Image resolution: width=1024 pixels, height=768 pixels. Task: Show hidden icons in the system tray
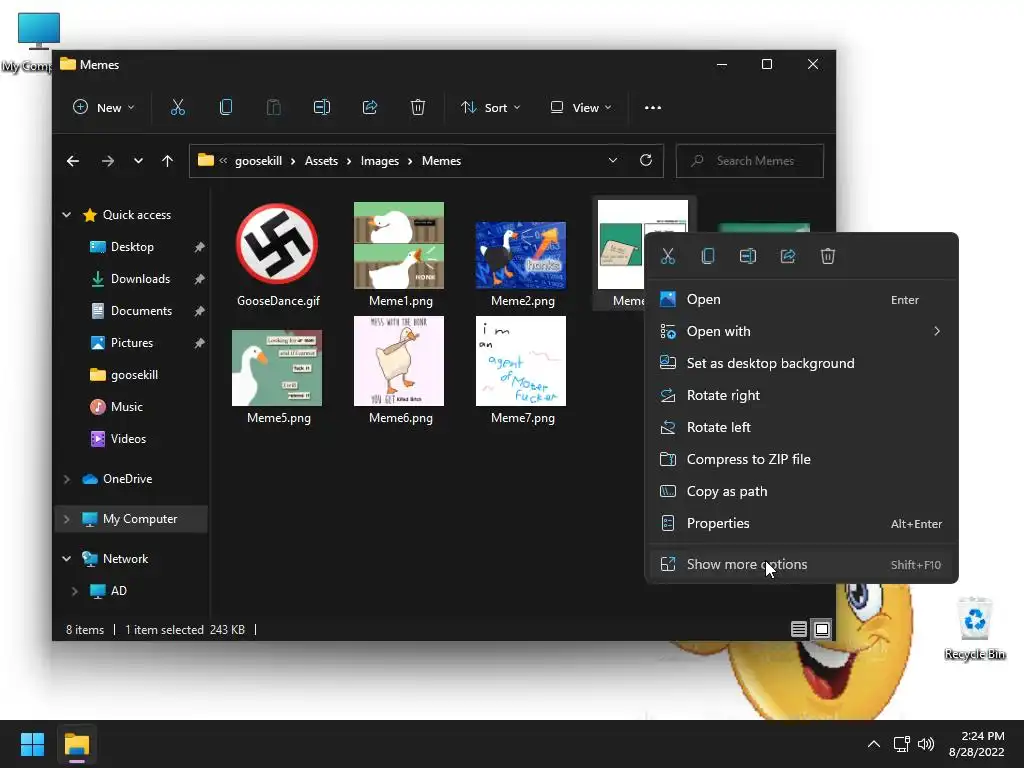(874, 744)
